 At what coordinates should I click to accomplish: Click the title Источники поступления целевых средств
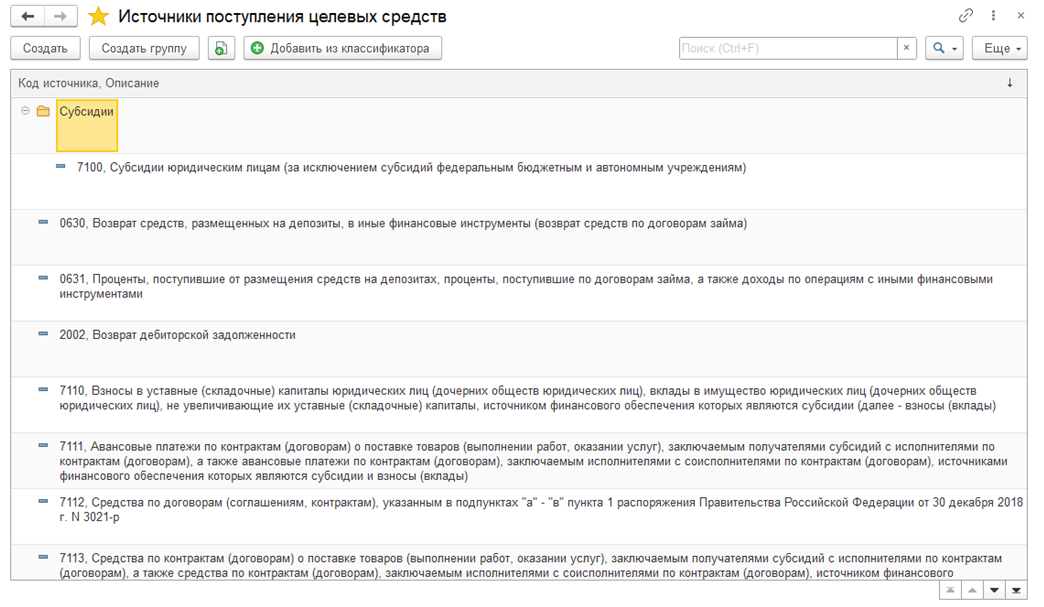coord(282,17)
